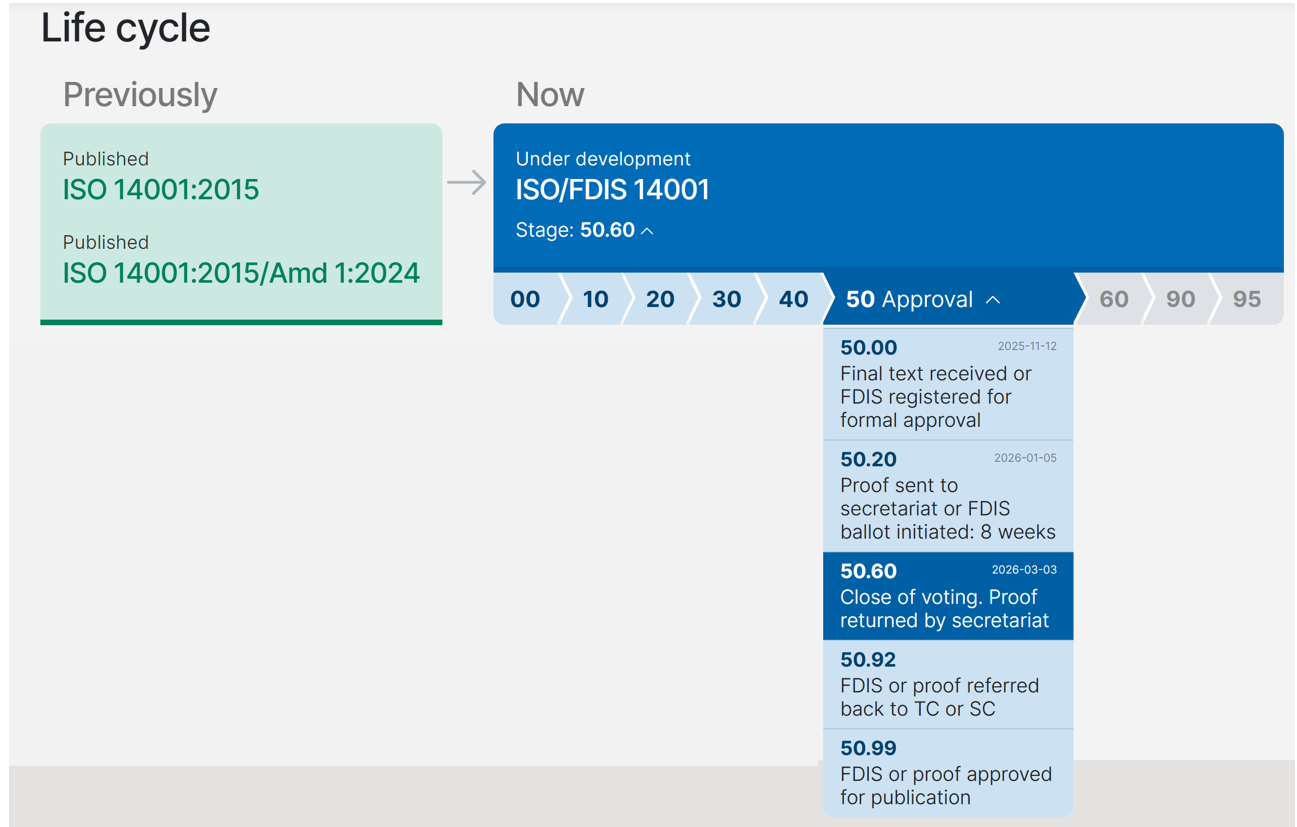The image size is (1297, 827).
Task: Click sub-stage 50.20 Proof sent to secretariat
Action: (947, 497)
